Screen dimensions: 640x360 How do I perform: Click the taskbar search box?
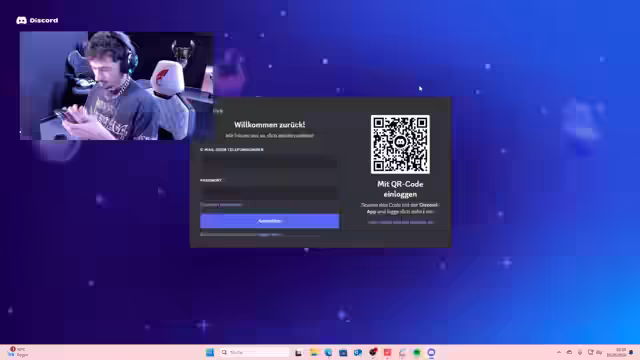tap(254, 352)
